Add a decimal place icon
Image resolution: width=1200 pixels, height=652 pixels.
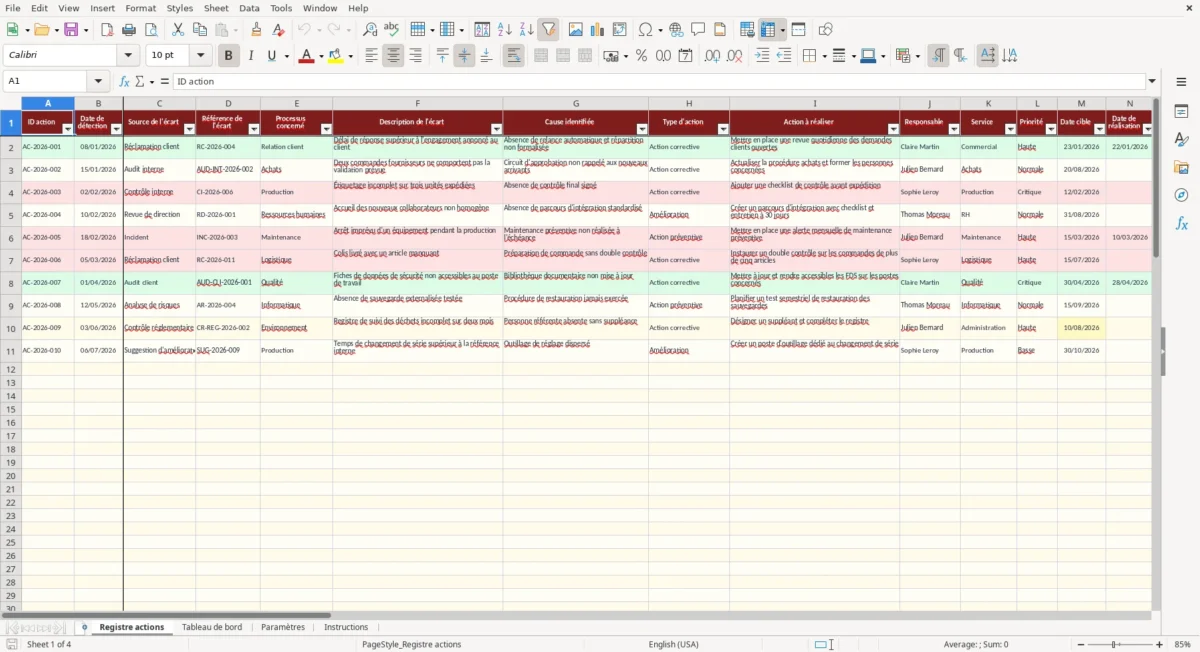pyautogui.click(x=712, y=56)
